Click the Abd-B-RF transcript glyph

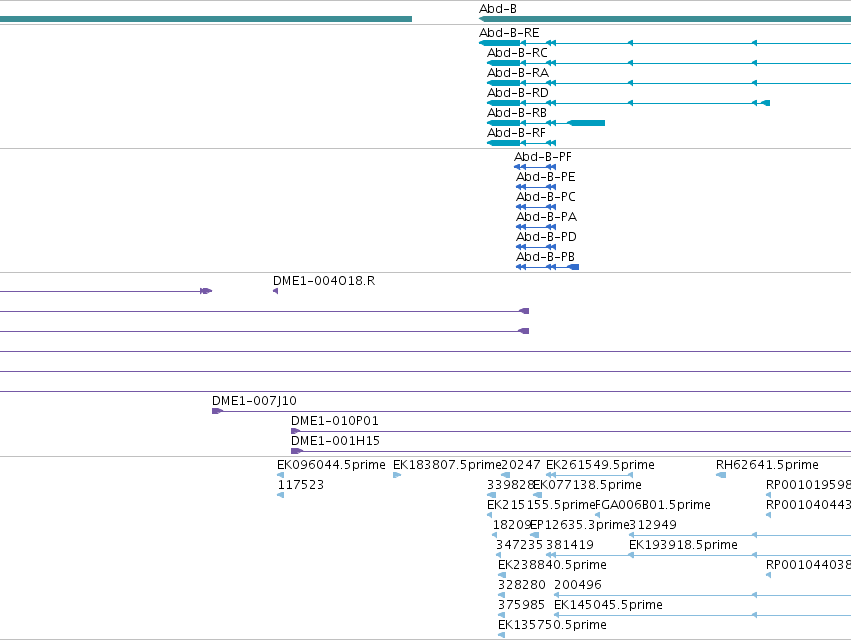522,143
